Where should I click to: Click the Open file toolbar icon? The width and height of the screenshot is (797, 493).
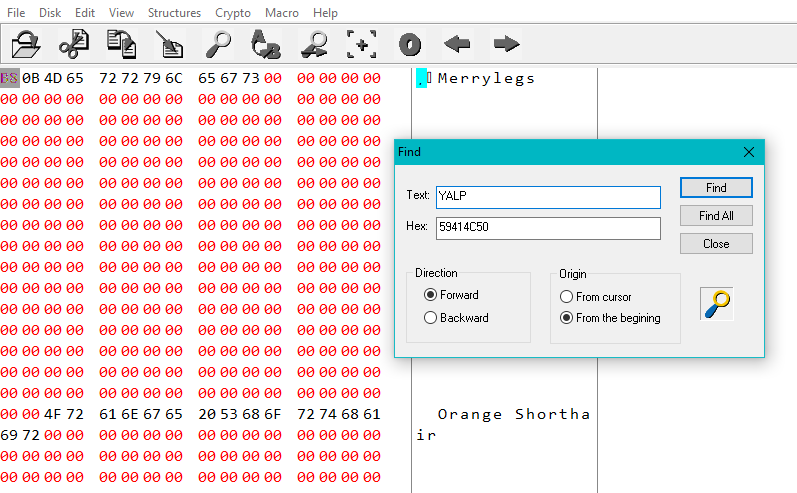tap(25, 44)
